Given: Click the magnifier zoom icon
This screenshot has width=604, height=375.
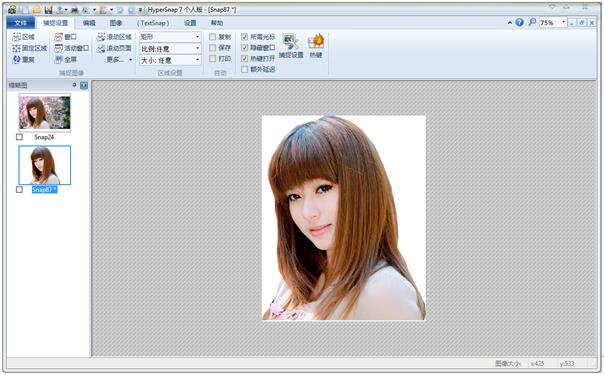Looking at the screenshot, I should click(532, 22).
